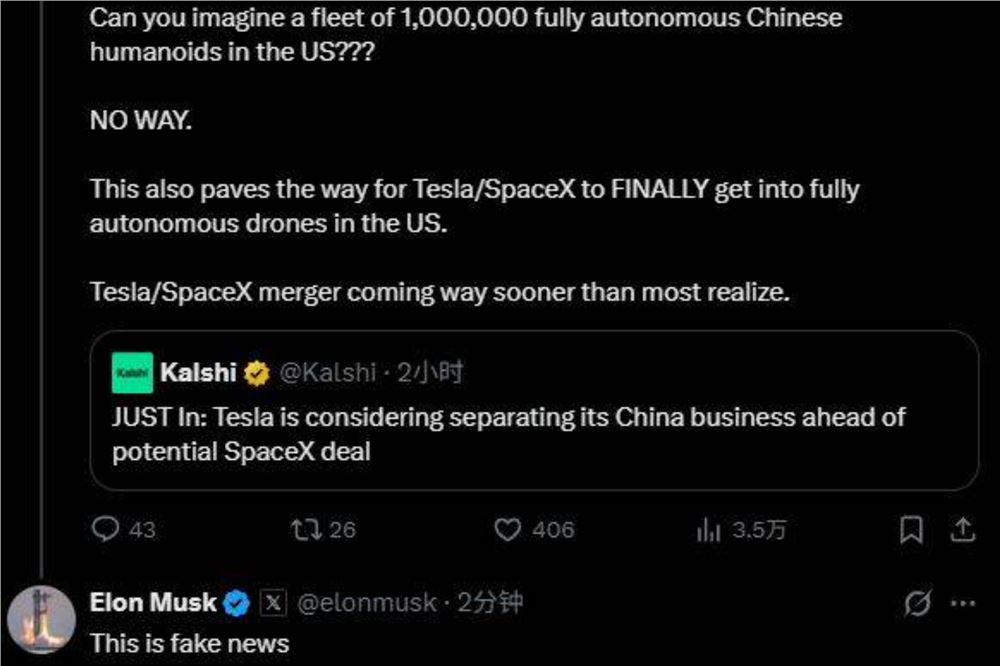
Task: Open the quoted Kalshi post about Tesla China
Action: coord(534,410)
